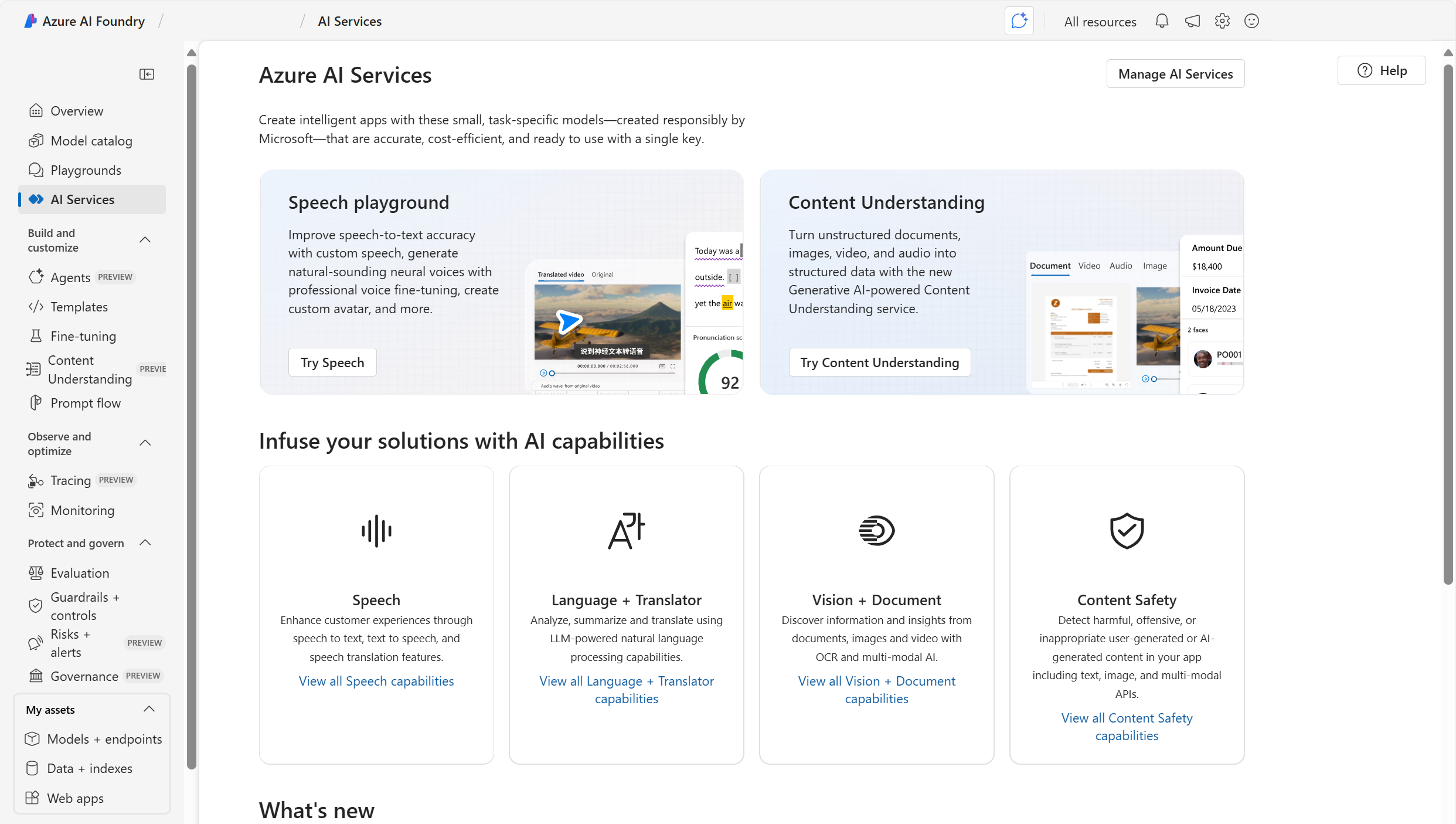1456x824 pixels.
Task: Click the Language + Translator card icon
Action: [626, 531]
